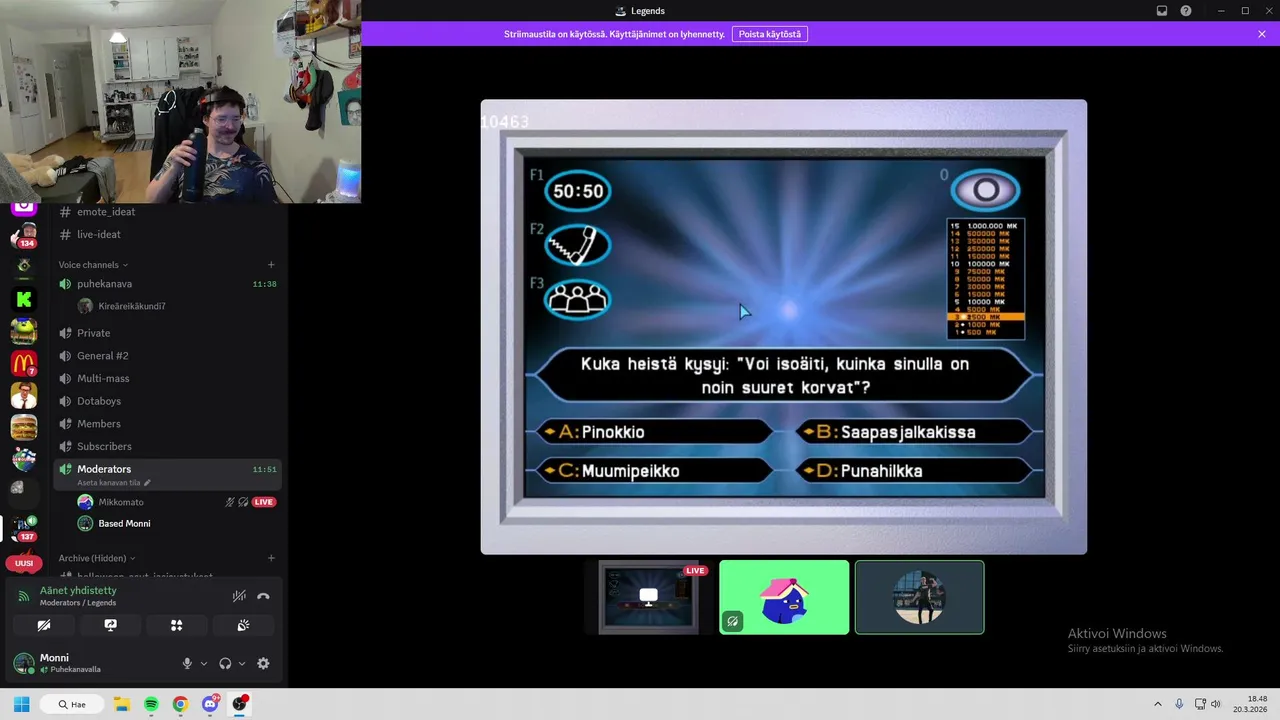Open the help question-mark icon
The height and width of the screenshot is (720, 1280).
pos(1186,11)
